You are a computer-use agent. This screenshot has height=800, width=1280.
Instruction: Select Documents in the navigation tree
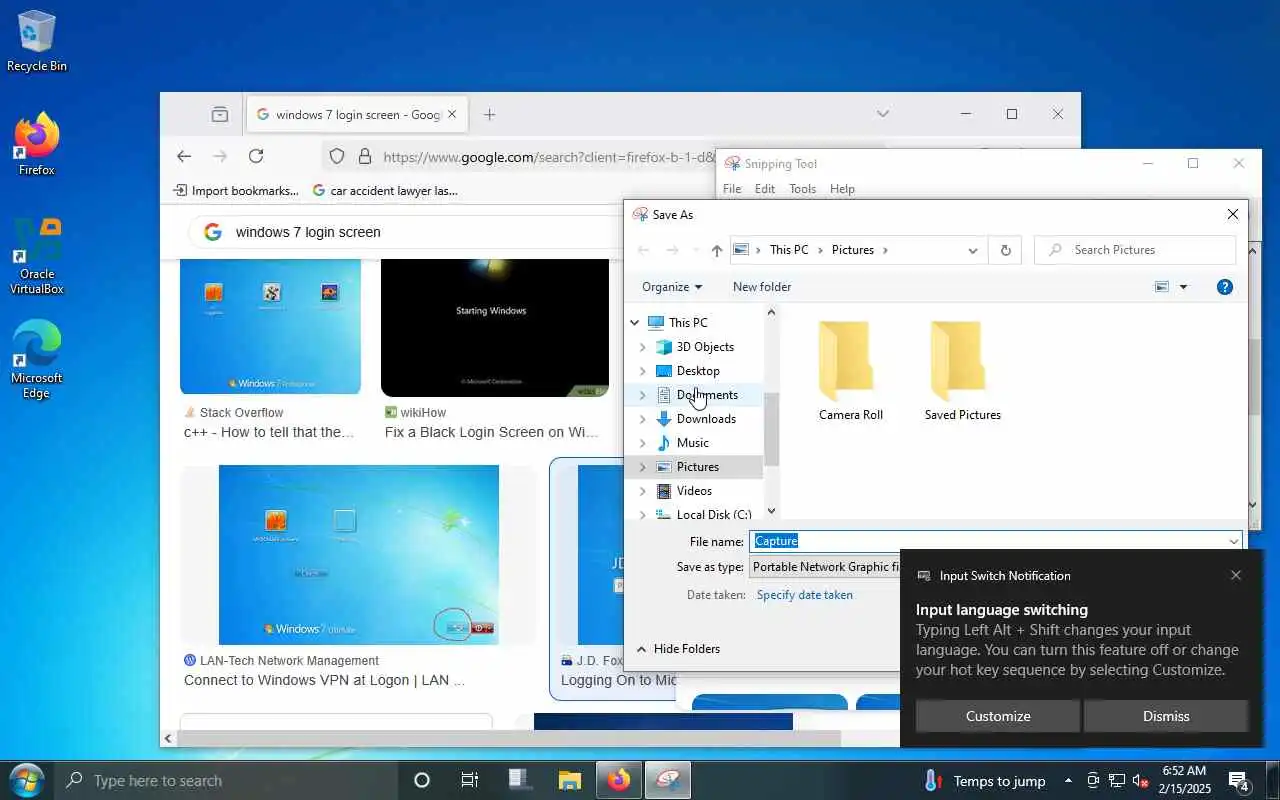(x=707, y=395)
